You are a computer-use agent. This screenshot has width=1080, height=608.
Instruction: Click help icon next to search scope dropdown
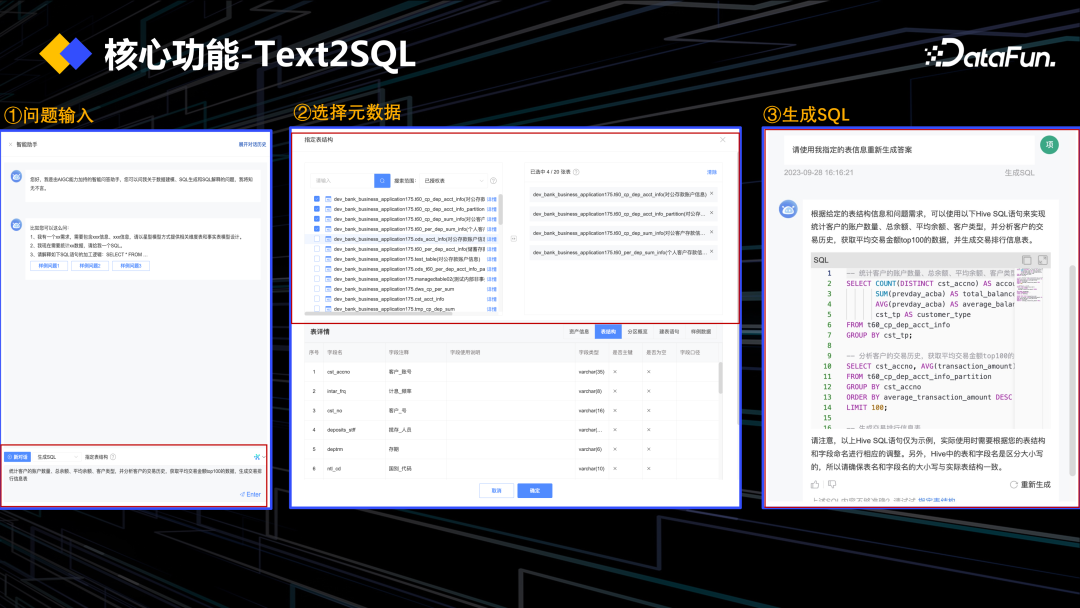point(493,180)
